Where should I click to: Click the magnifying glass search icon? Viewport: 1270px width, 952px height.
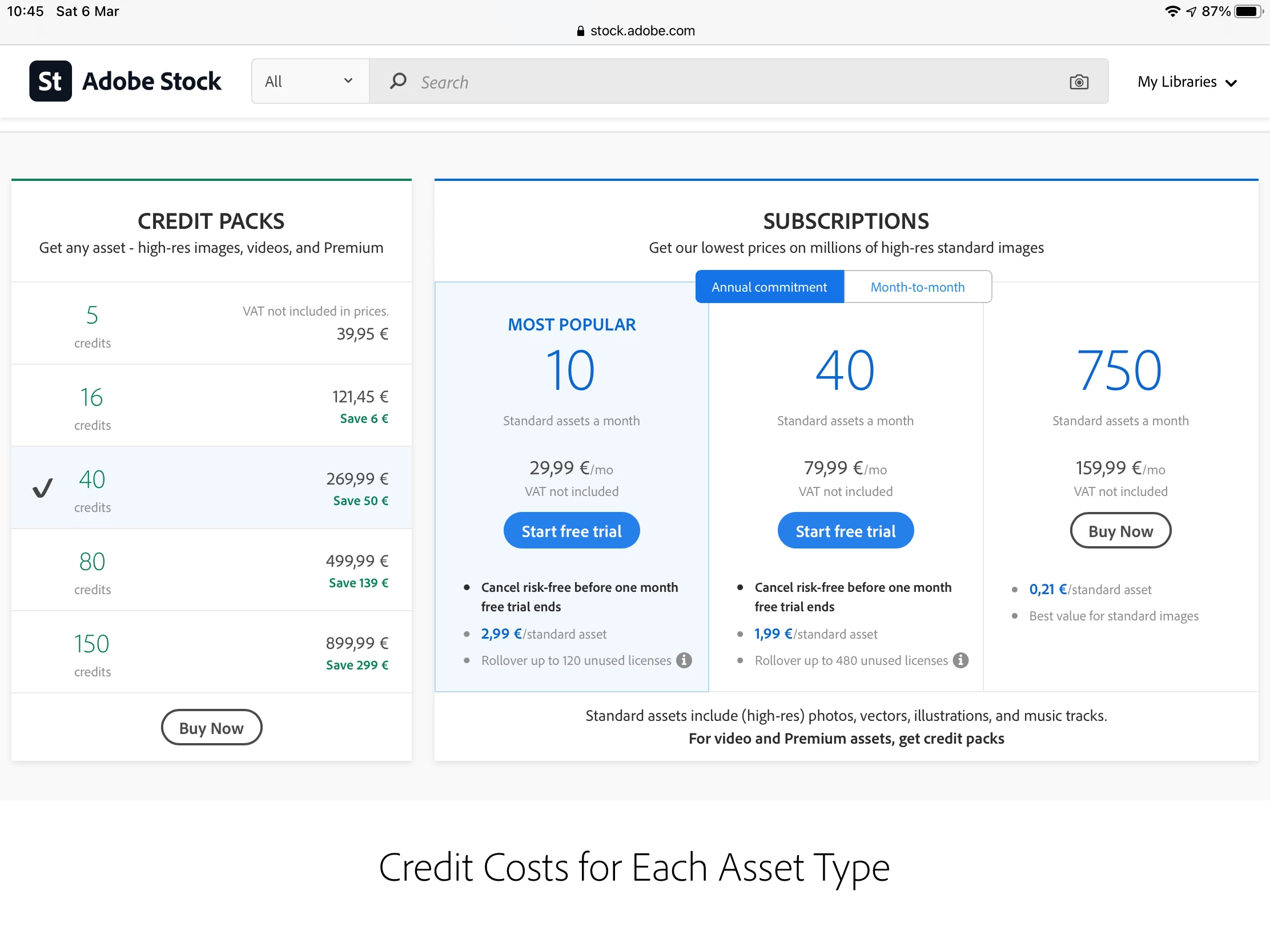point(398,81)
